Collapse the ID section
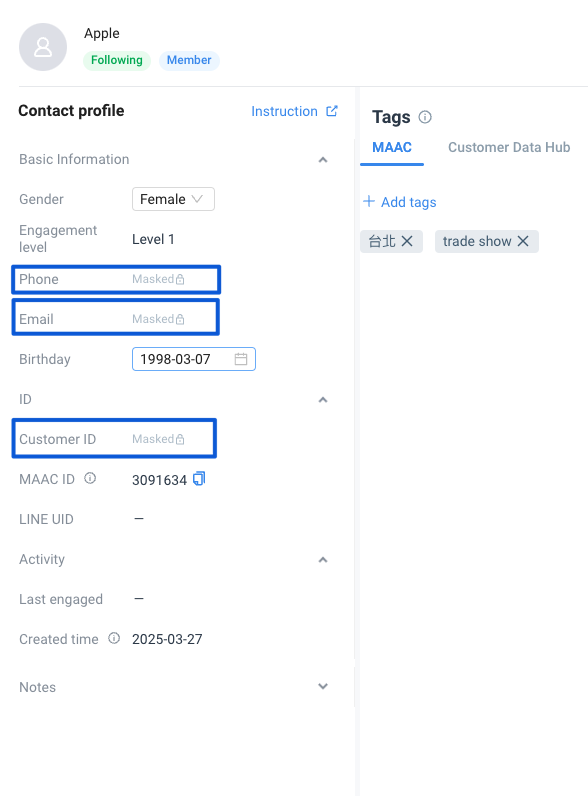 point(322,400)
